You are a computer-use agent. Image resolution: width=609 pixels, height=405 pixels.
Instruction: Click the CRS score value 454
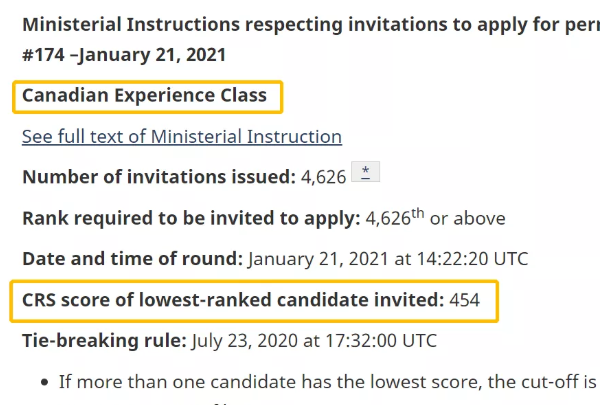tap(465, 299)
